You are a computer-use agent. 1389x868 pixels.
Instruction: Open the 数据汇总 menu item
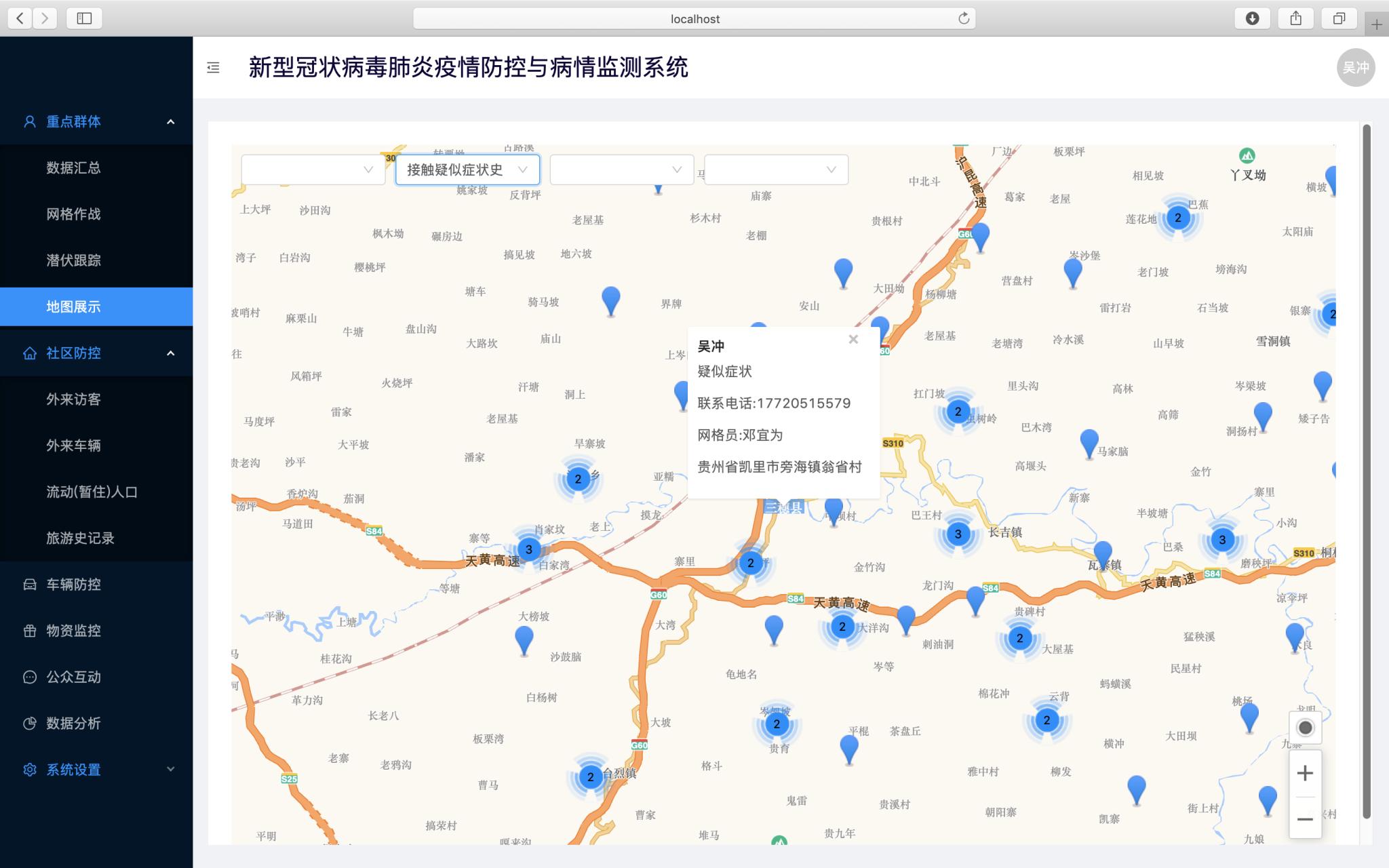(73, 167)
